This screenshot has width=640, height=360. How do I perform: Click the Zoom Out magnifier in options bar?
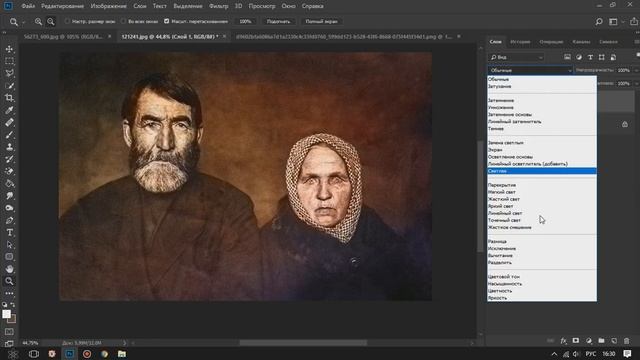(x=51, y=22)
